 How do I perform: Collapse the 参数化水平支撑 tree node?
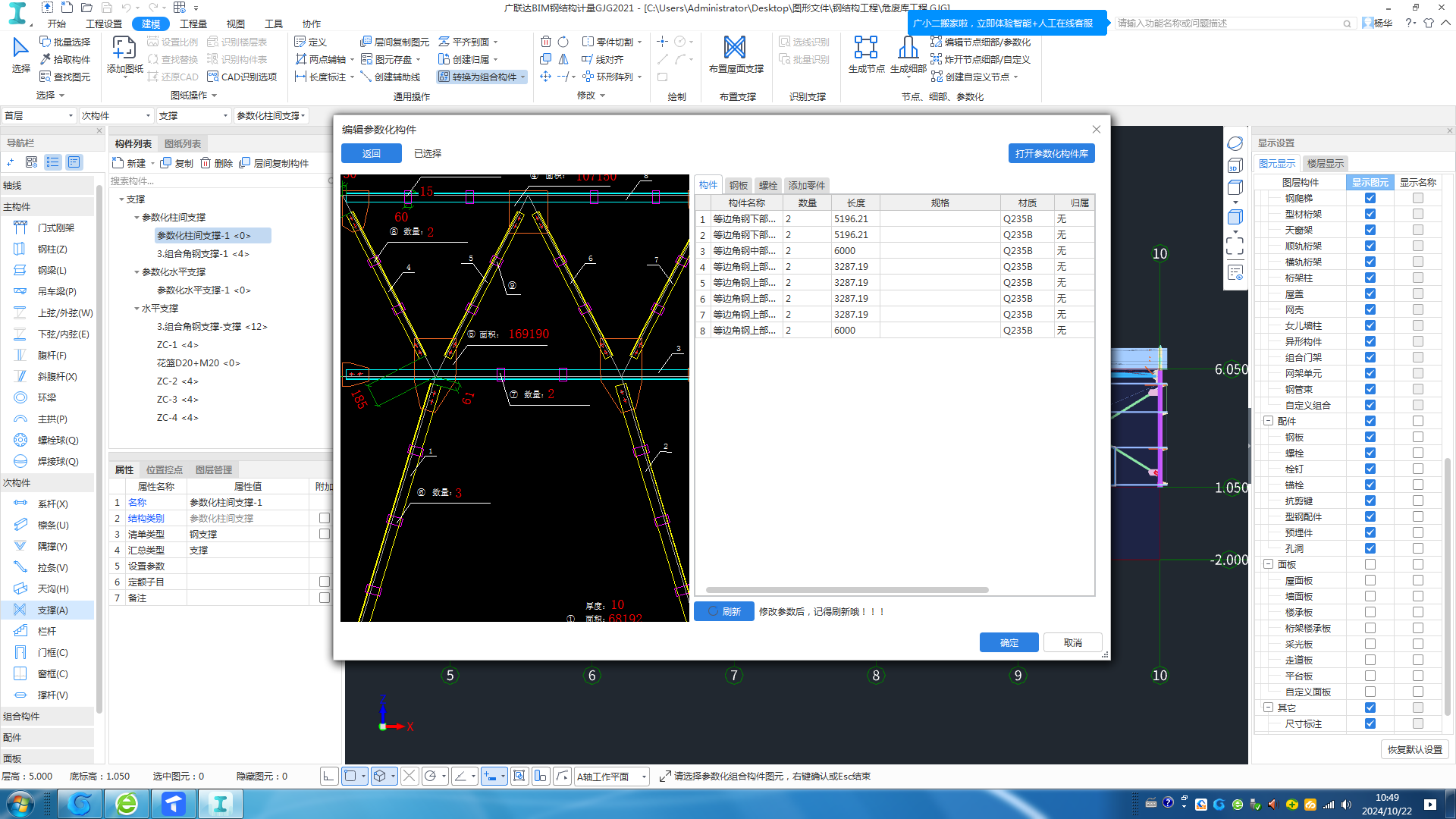[136, 272]
